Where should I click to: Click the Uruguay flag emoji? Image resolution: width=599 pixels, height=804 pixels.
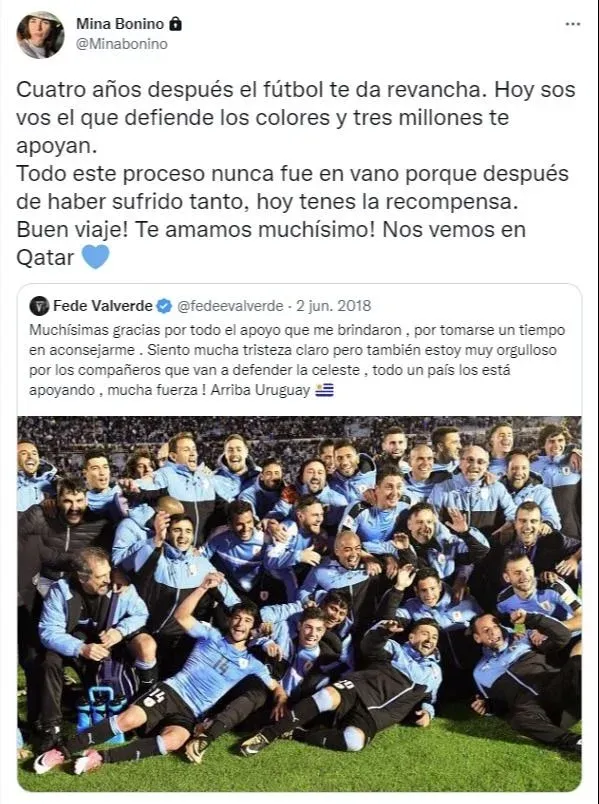coord(324,390)
